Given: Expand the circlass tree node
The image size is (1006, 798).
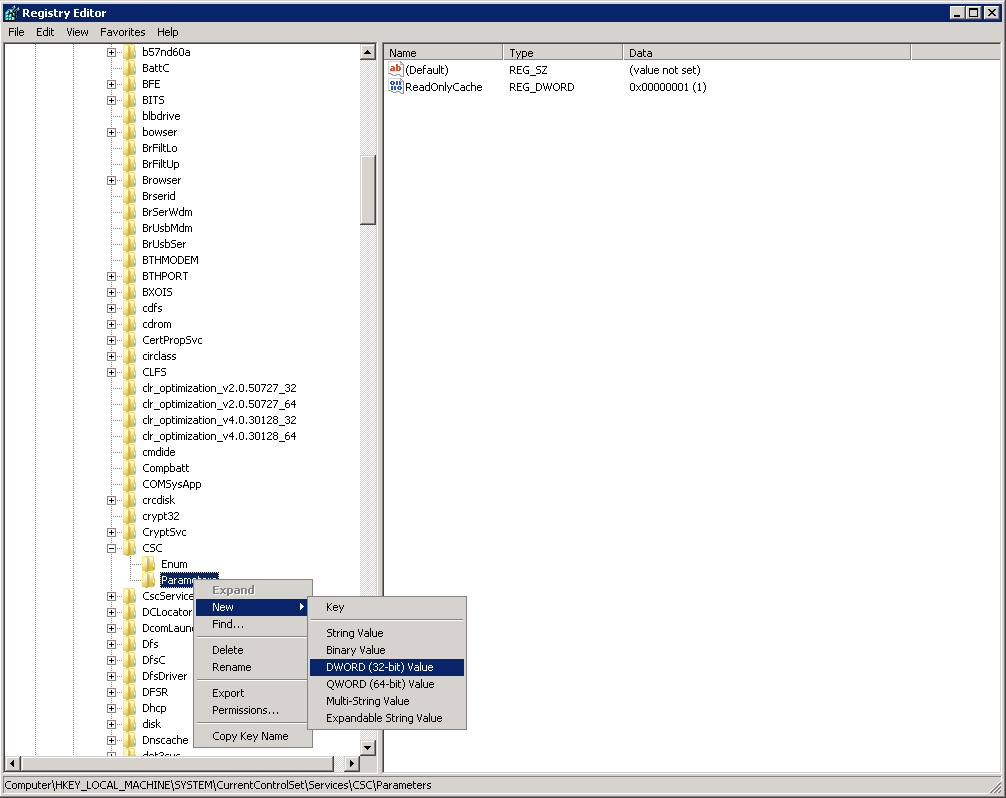Looking at the screenshot, I should [x=112, y=357].
